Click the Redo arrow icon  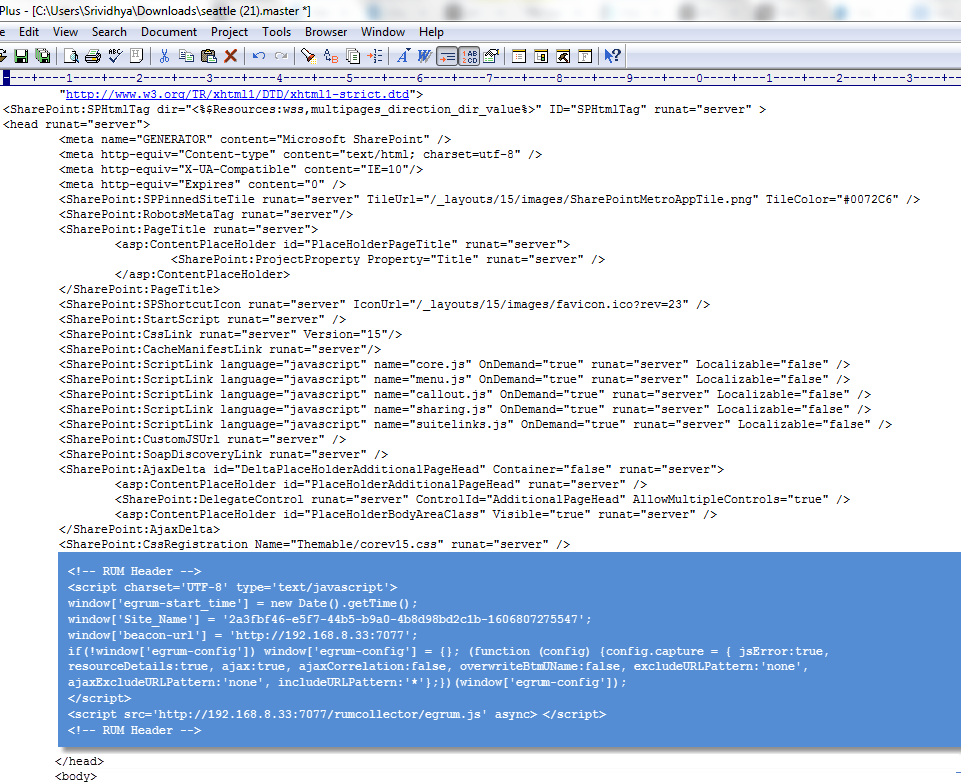click(x=281, y=56)
